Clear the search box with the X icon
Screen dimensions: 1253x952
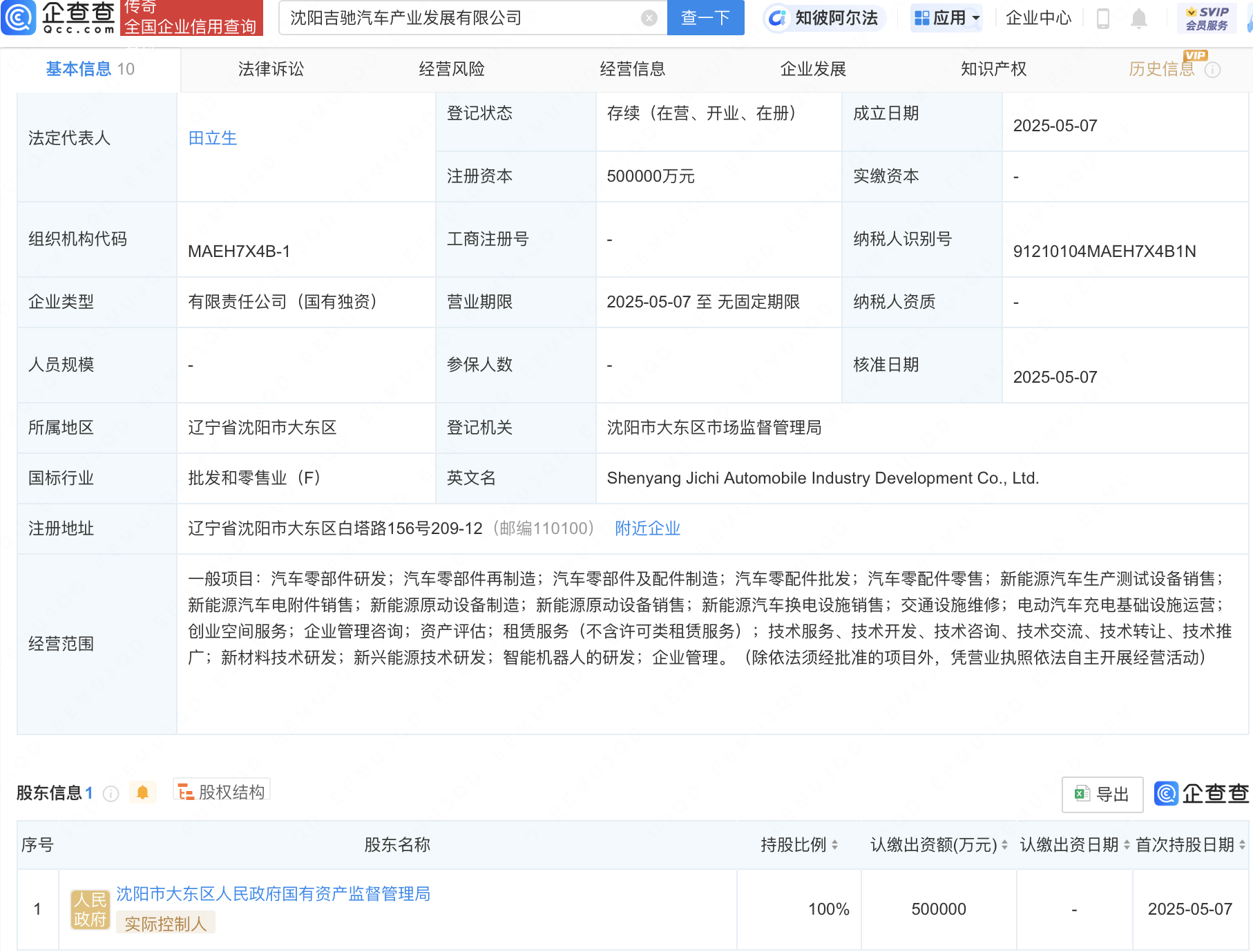coord(649,18)
